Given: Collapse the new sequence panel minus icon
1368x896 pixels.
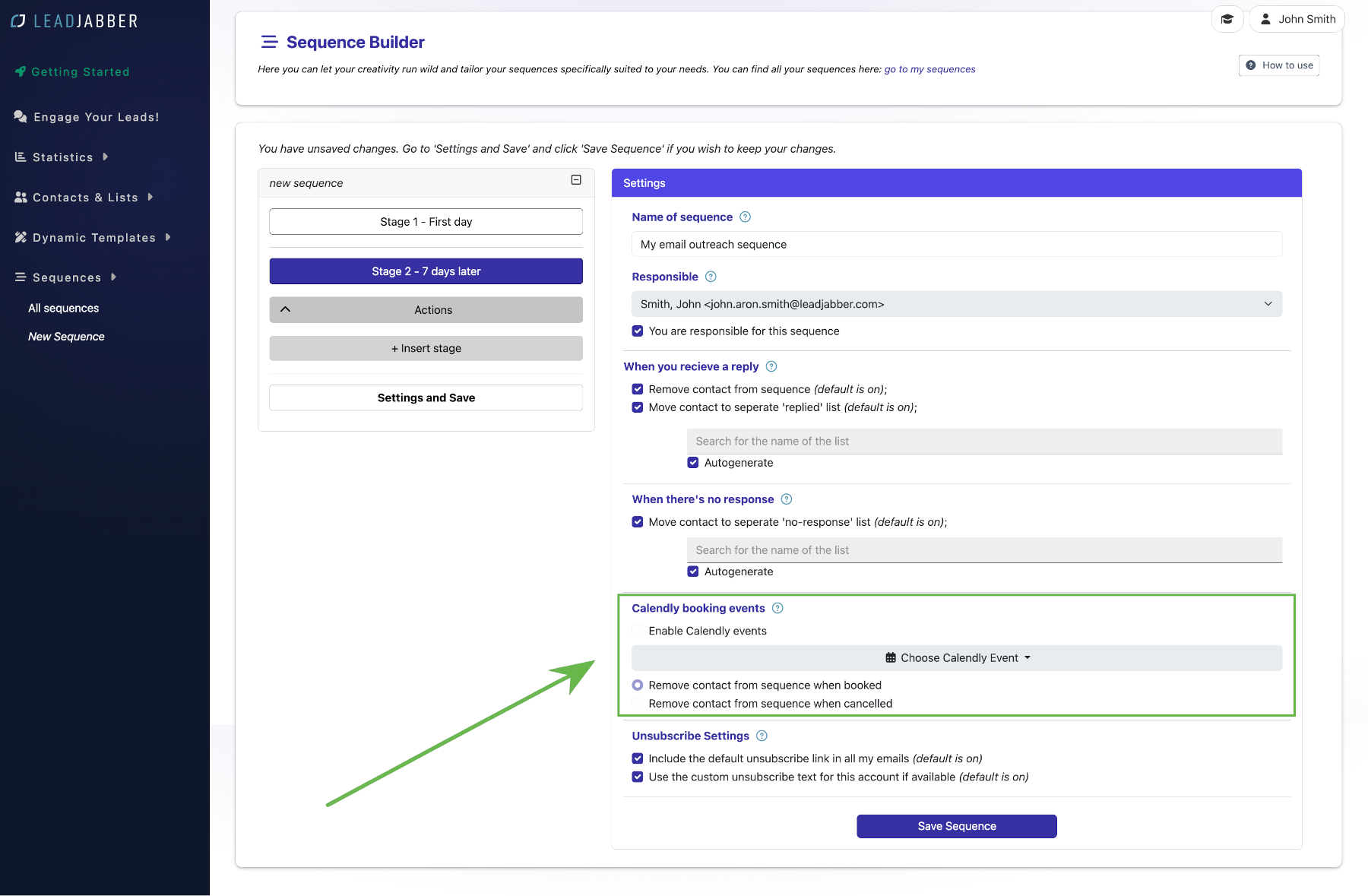Looking at the screenshot, I should pos(576,180).
